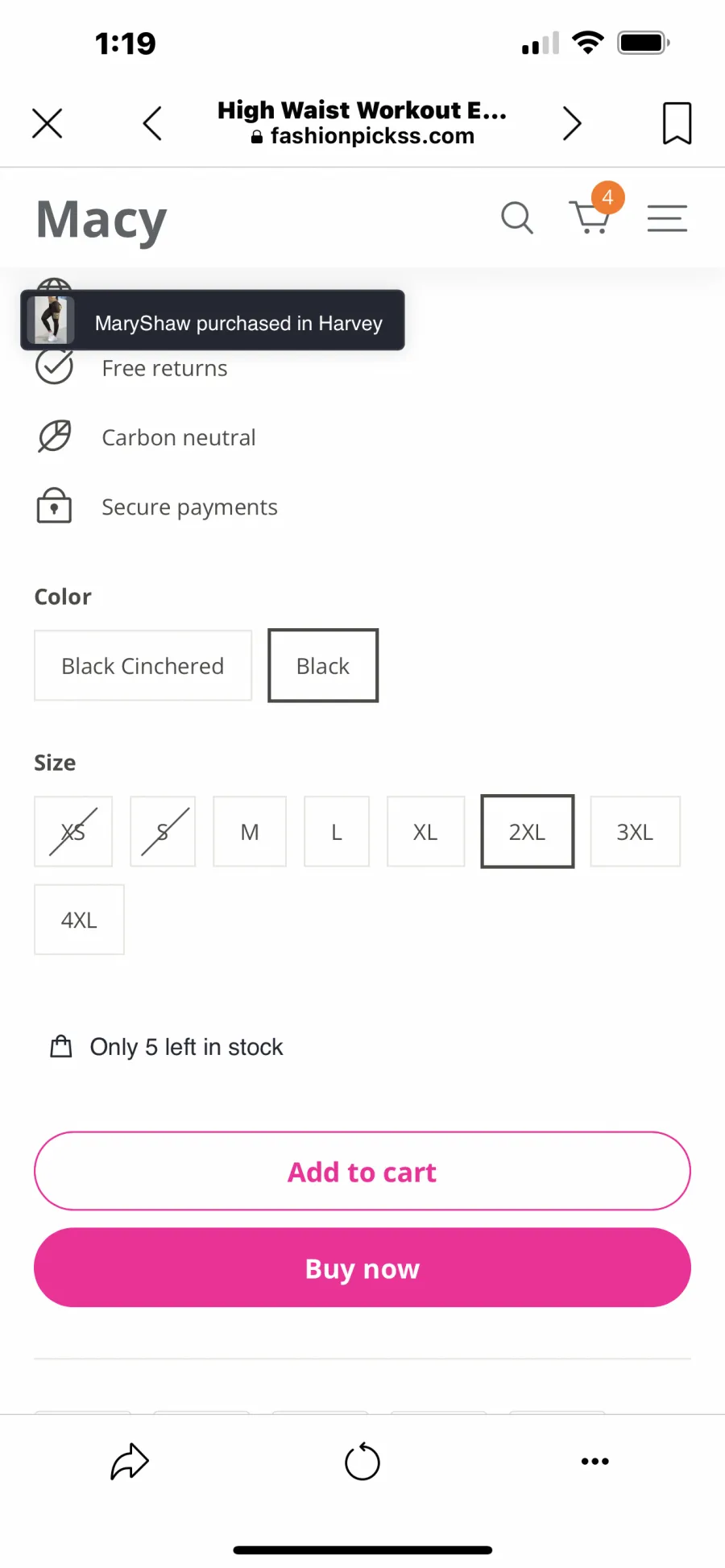The height and width of the screenshot is (1568, 725).
Task: Choose size XL
Action: coord(425,831)
